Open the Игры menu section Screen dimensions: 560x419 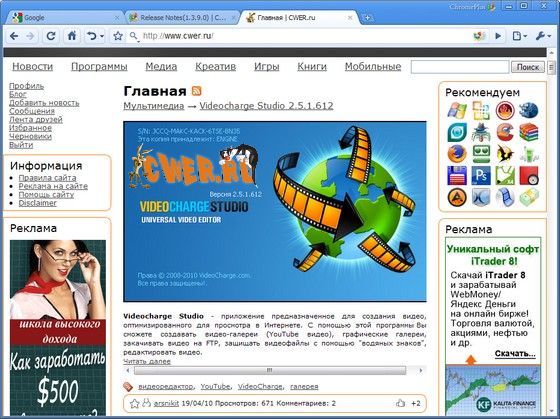pyautogui.click(x=267, y=66)
